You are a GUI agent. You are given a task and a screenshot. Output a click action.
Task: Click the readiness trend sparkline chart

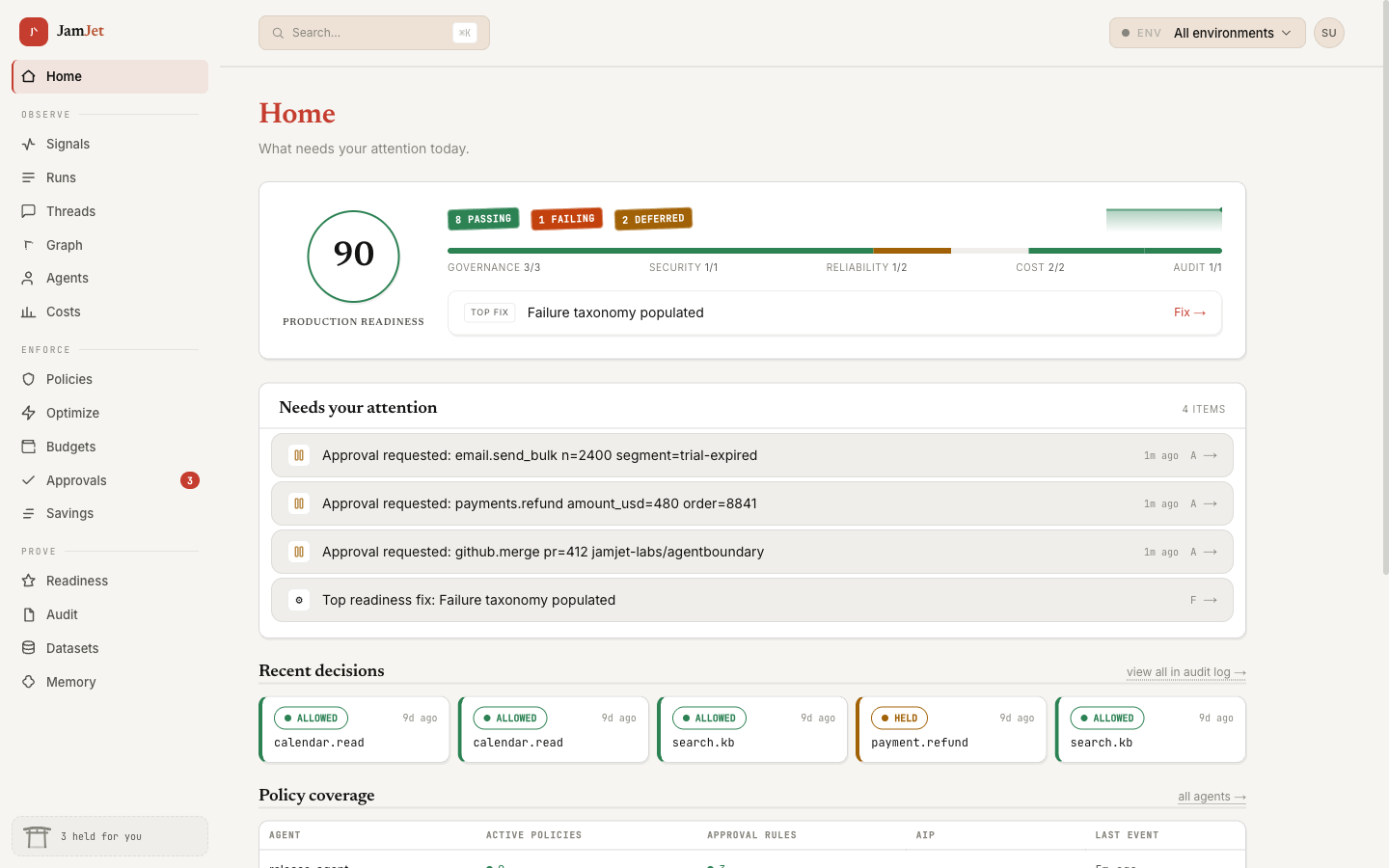[x=1164, y=219]
